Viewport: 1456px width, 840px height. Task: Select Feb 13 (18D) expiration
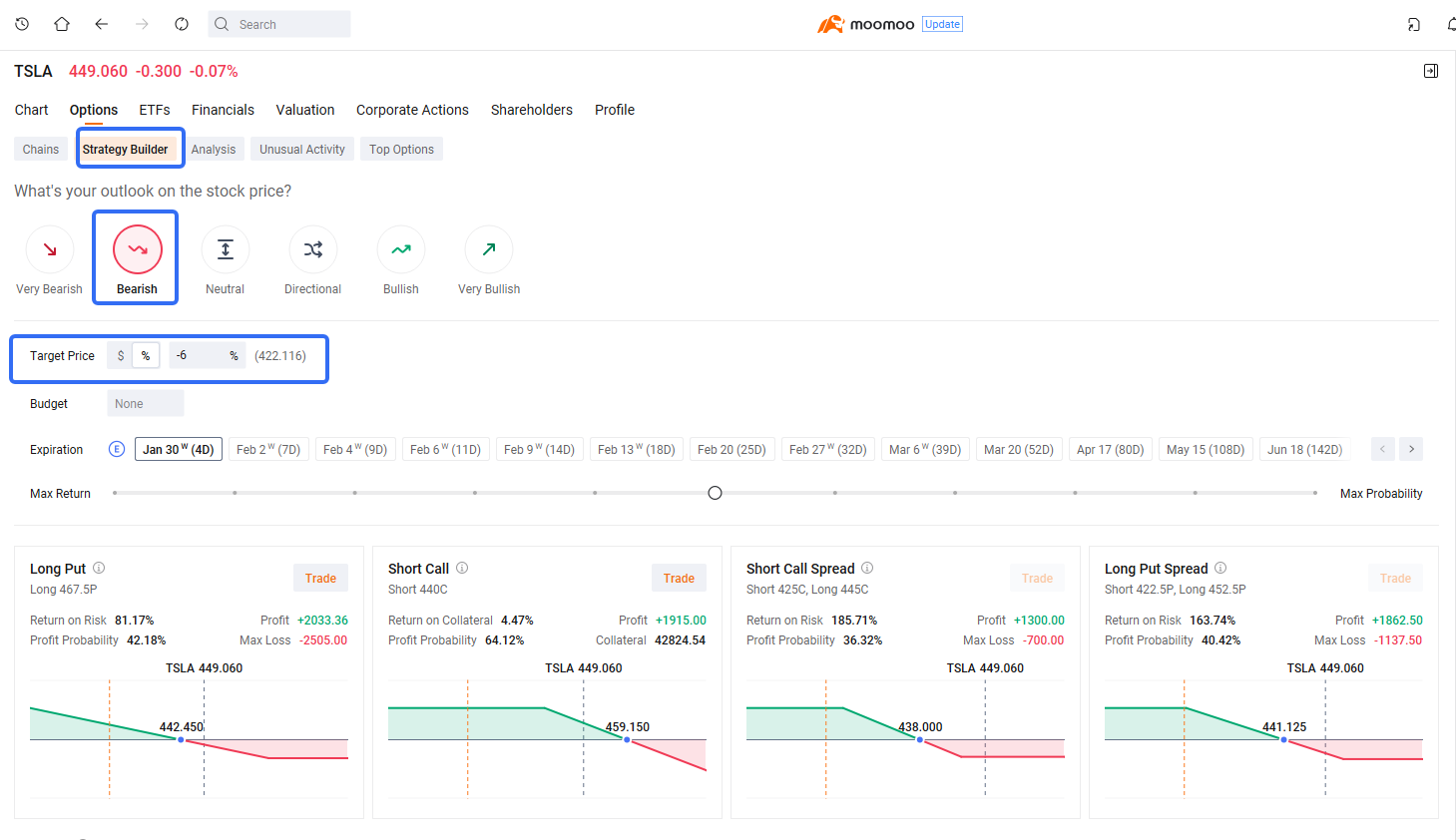tap(637, 449)
